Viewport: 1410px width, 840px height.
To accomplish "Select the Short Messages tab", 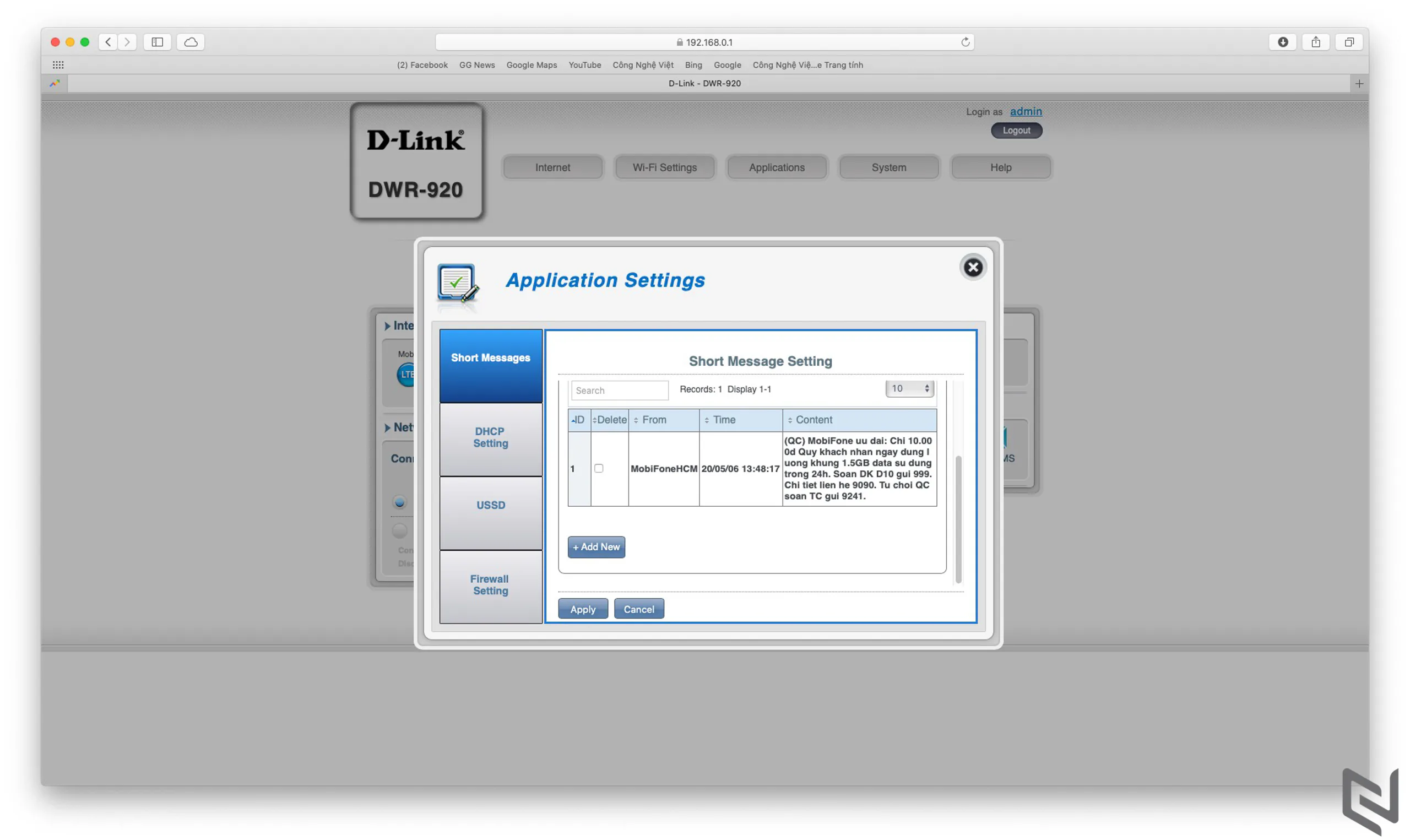I will (x=491, y=365).
